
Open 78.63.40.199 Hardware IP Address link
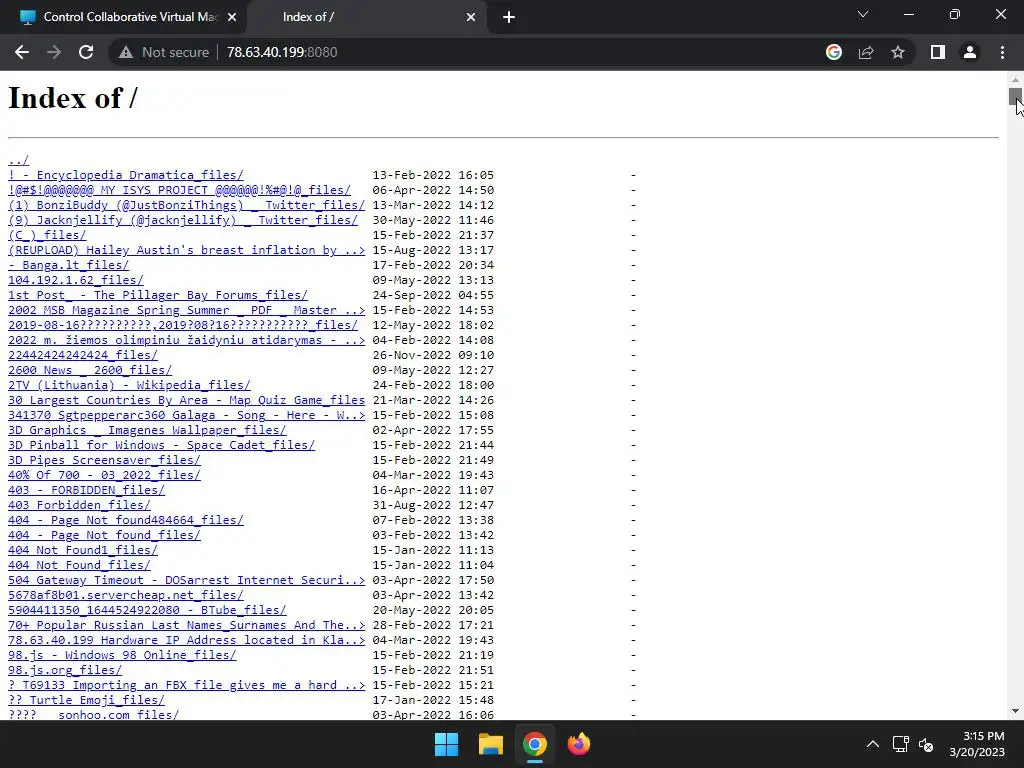(x=186, y=641)
